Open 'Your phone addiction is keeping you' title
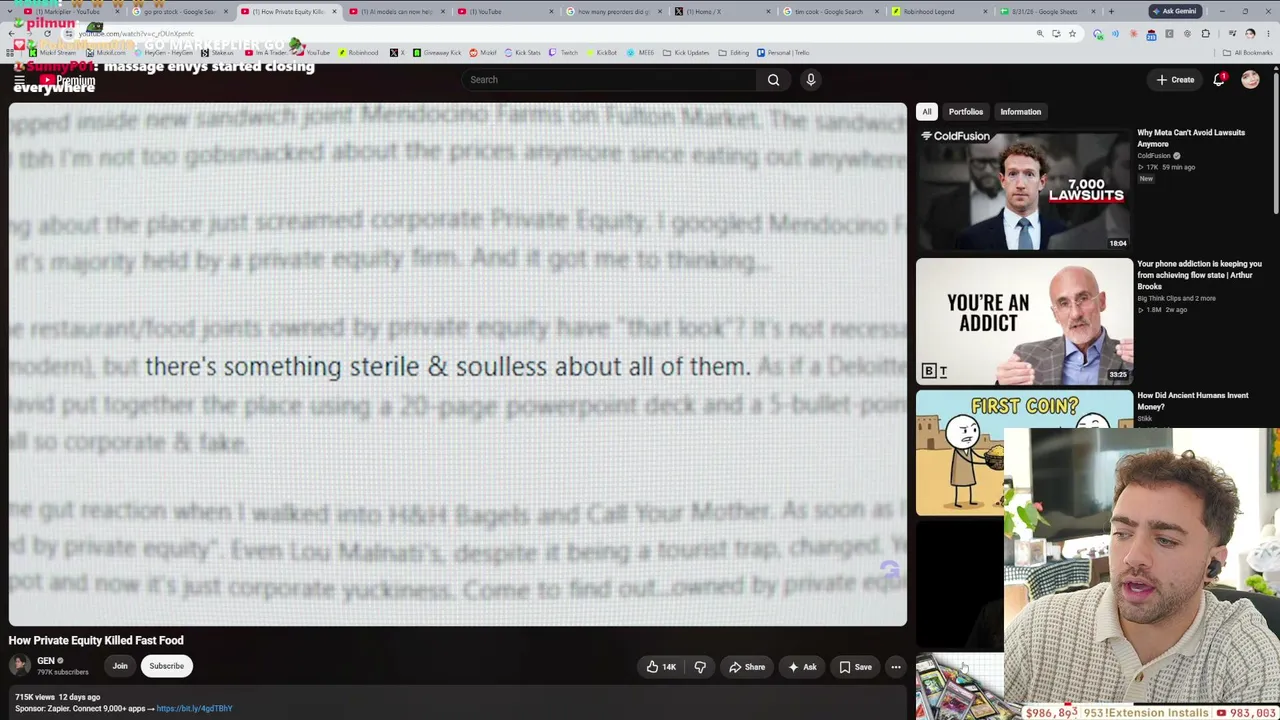The height and width of the screenshot is (720, 1280). [1199, 275]
